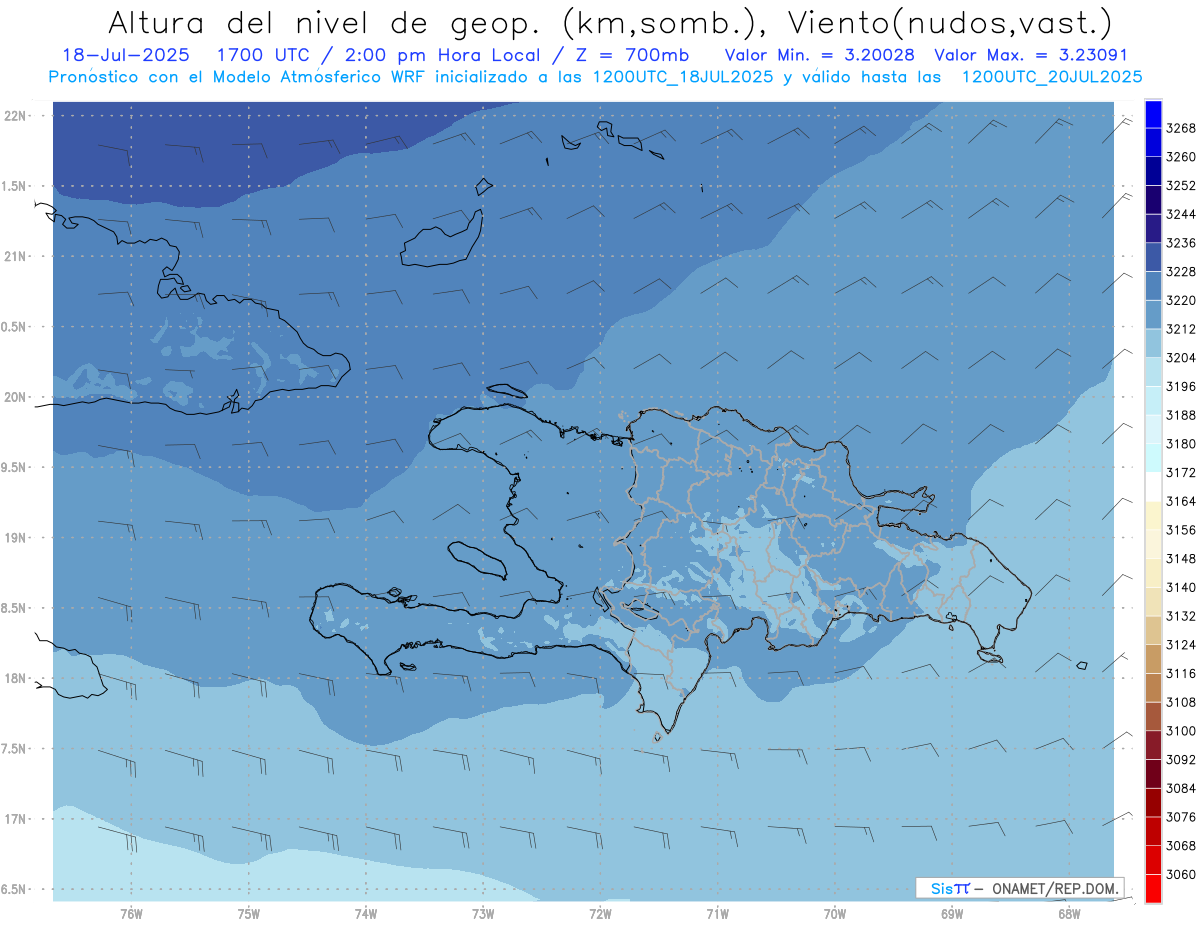The width and height of the screenshot is (1200, 927).
Task: Click the '20N' latitude label
Action: click(x=17, y=397)
